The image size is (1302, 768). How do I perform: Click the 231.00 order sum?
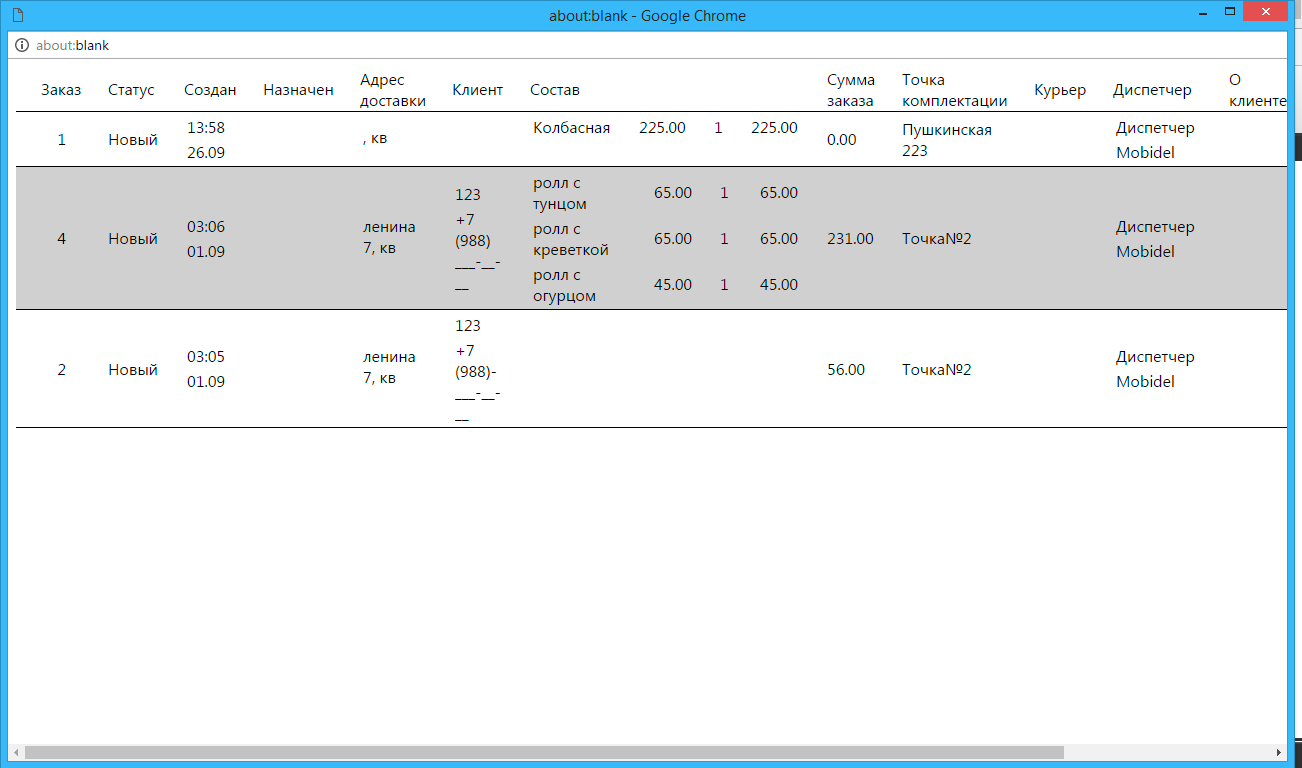click(850, 239)
